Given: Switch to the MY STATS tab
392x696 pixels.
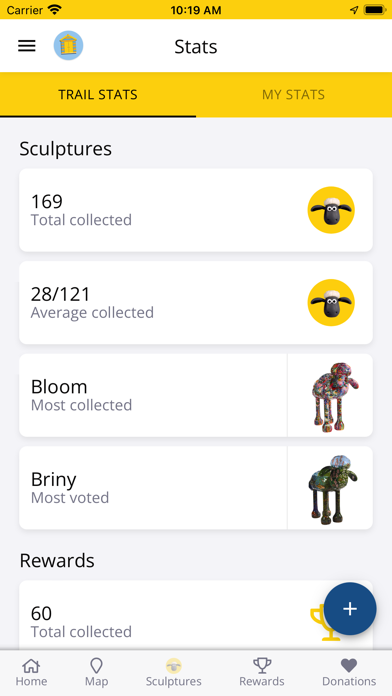Looking at the screenshot, I should click(293, 95).
